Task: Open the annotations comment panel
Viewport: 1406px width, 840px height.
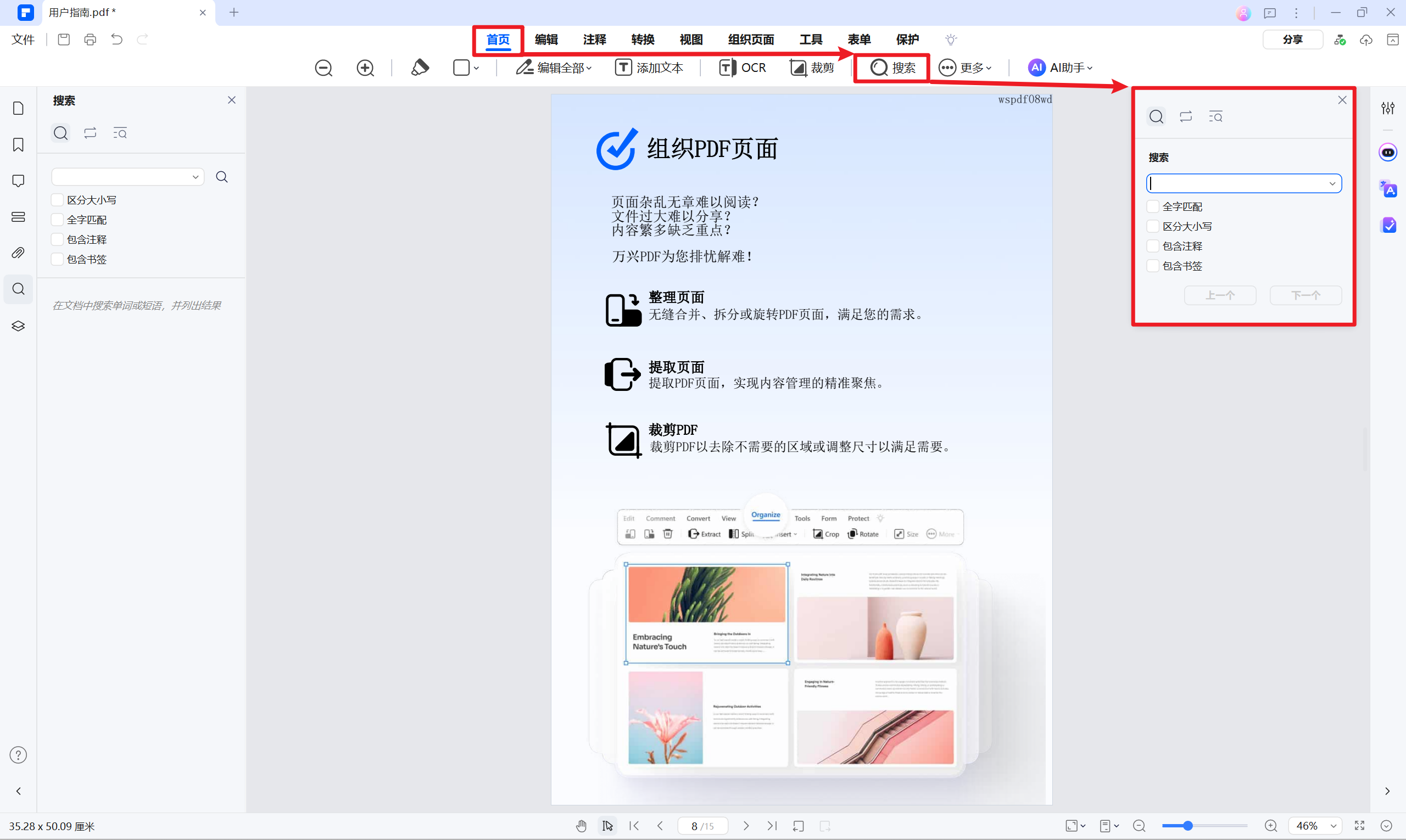Action: pyautogui.click(x=18, y=181)
